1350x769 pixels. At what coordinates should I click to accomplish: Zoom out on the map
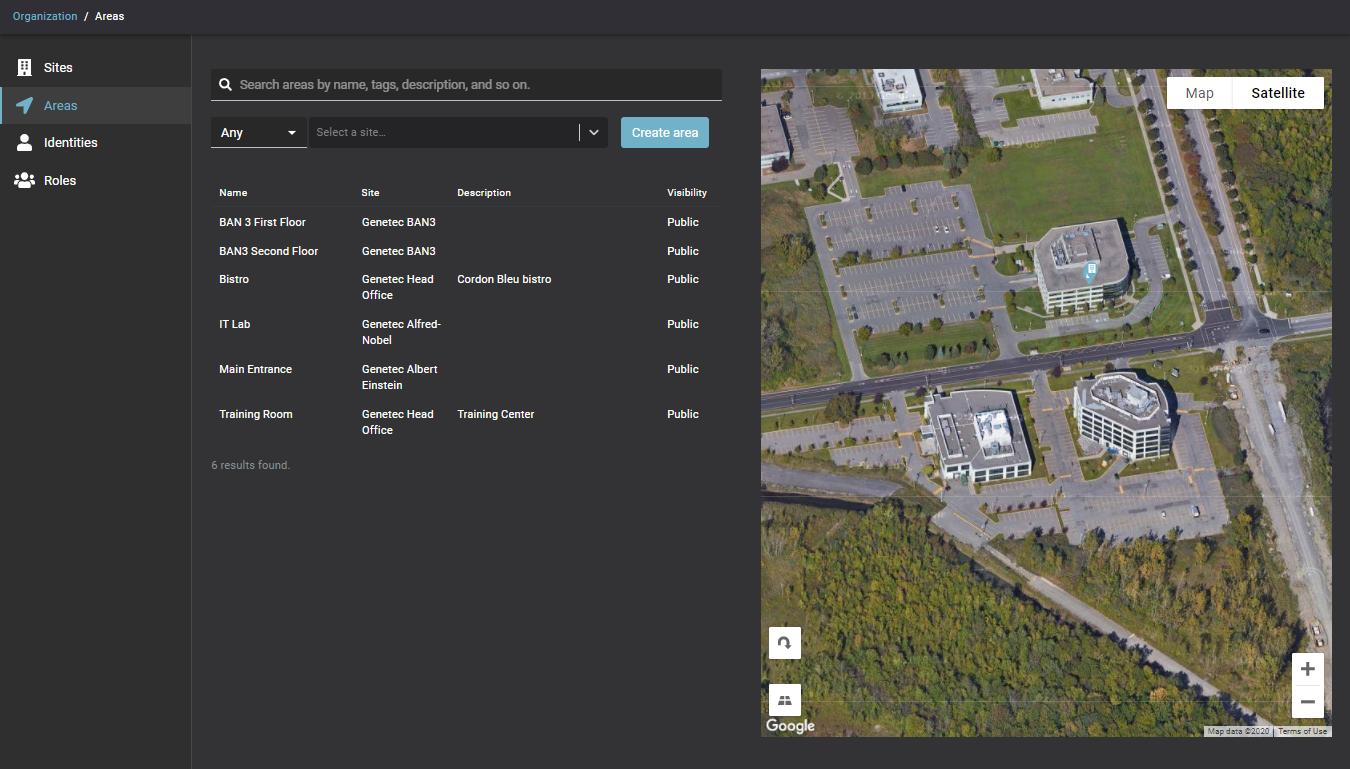pyautogui.click(x=1307, y=702)
